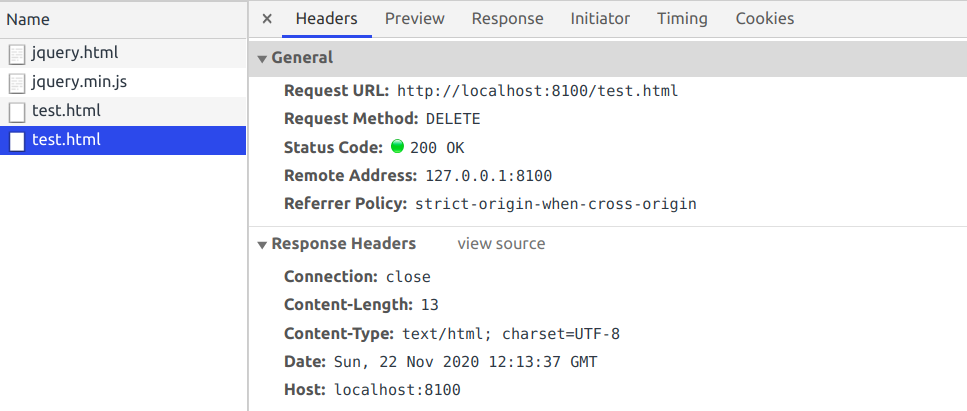Select the Initiator tab
Screen dimensions: 967x411
(x=600, y=19)
